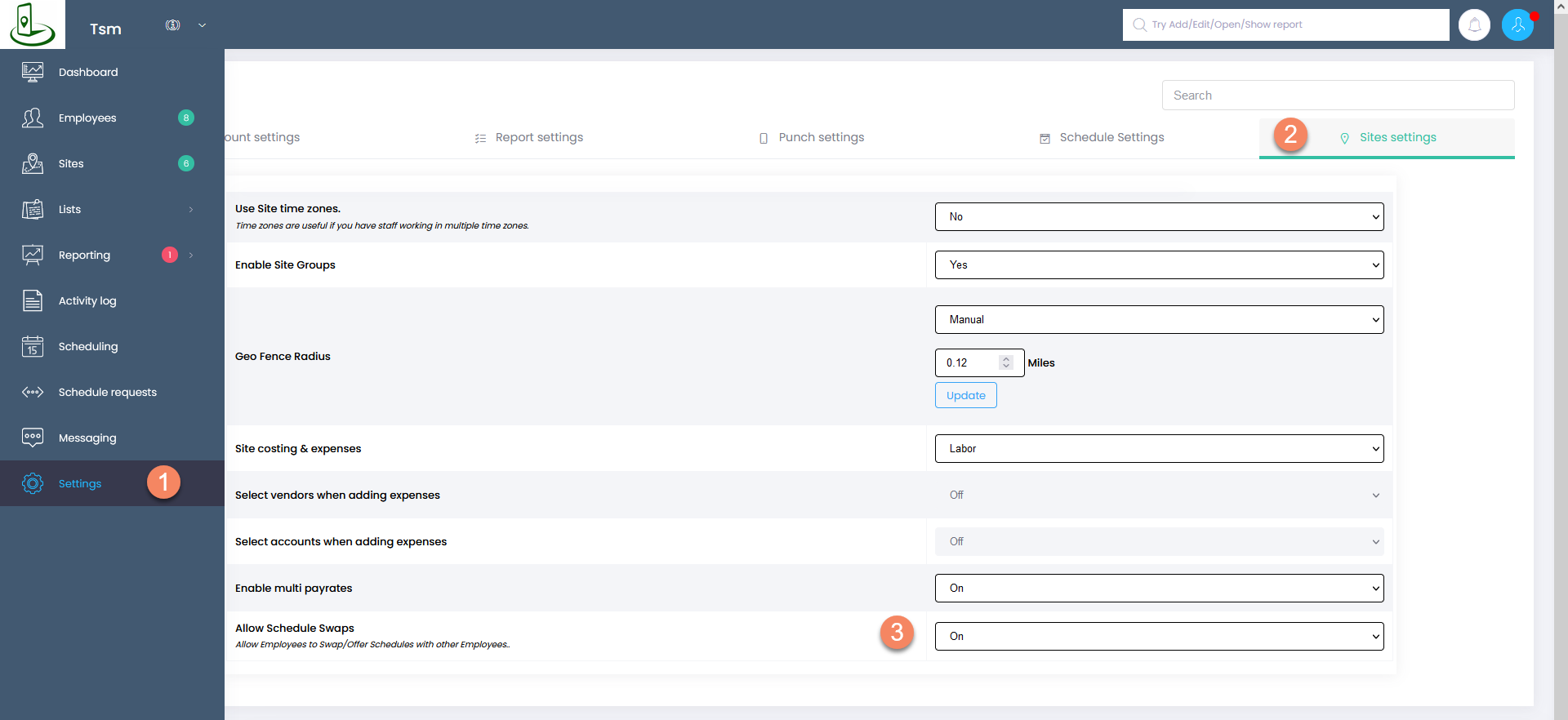Click the Reporting chart icon
The height and width of the screenshot is (720, 1568).
click(33, 255)
